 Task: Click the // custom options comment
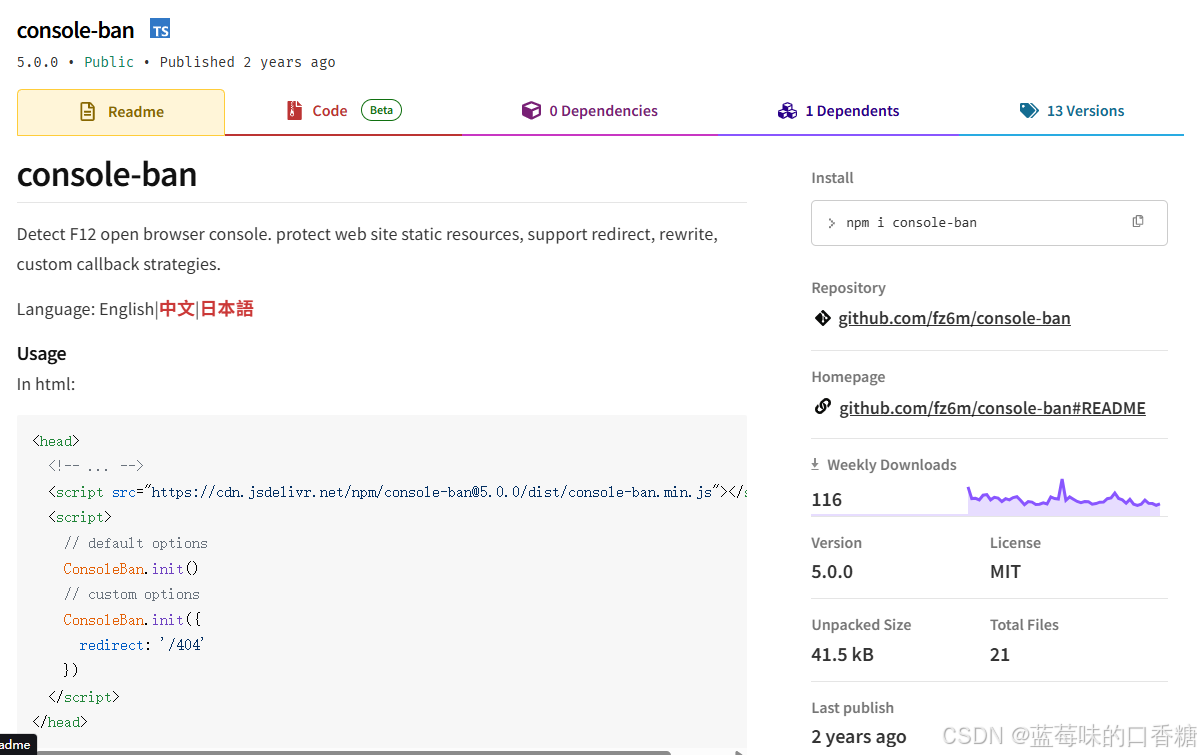132,594
